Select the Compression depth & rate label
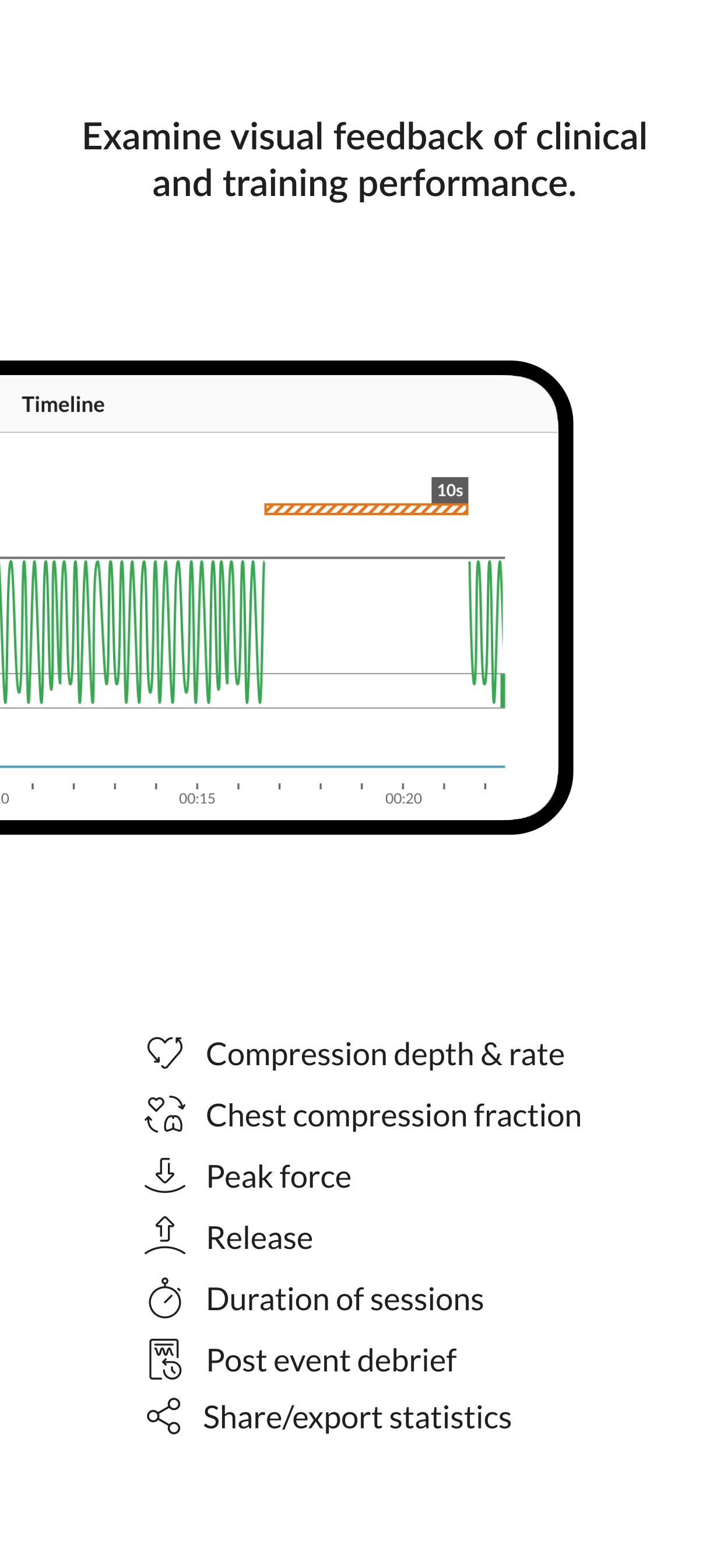The height and width of the screenshot is (1568, 724). (385, 1053)
